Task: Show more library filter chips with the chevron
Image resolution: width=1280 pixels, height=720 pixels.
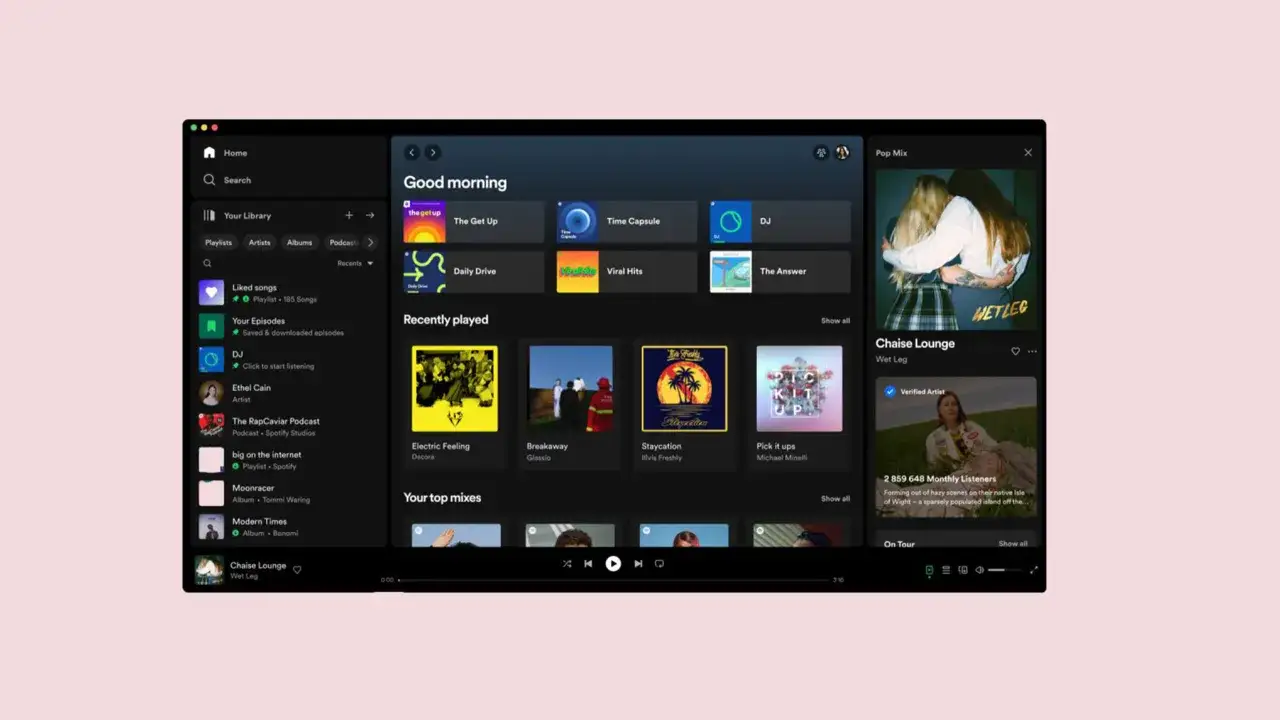Action: 371,242
